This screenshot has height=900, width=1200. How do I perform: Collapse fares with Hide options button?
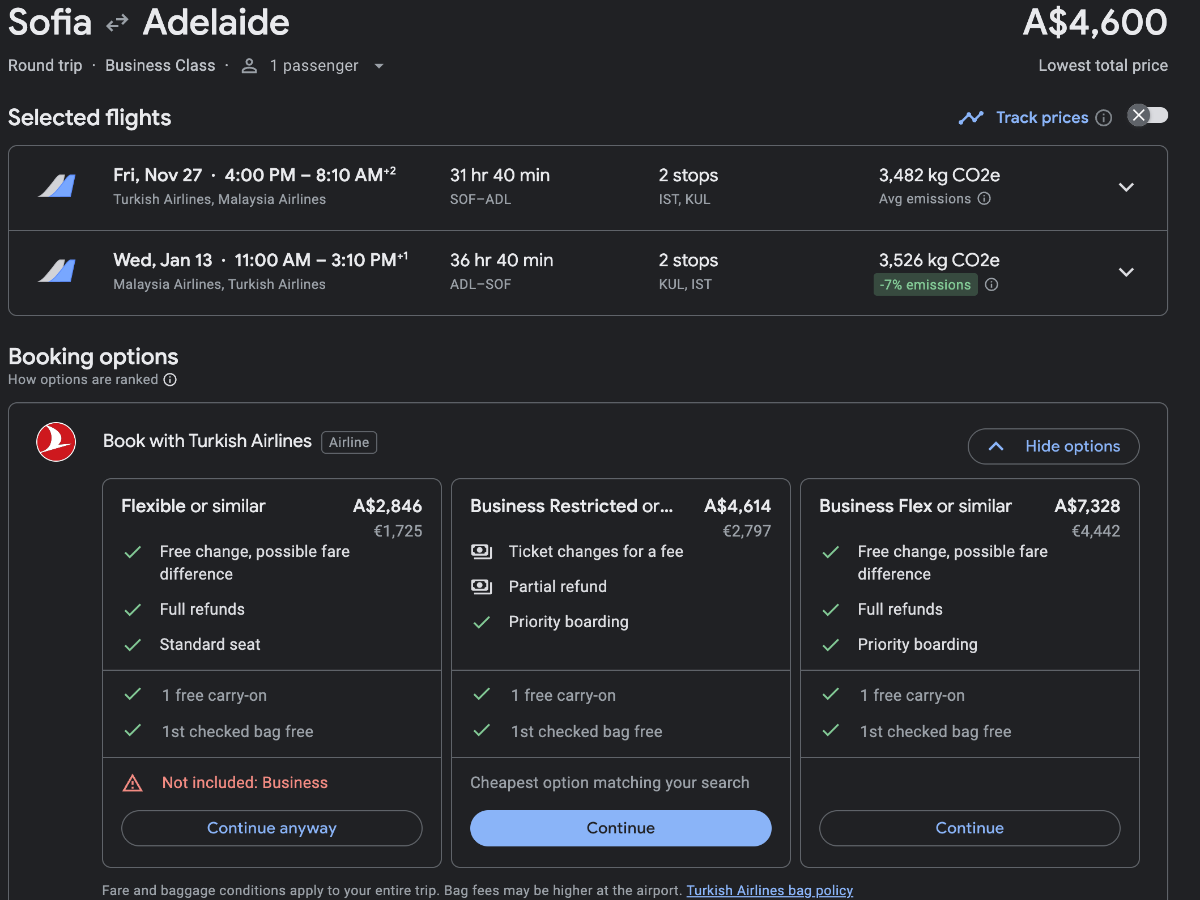pos(1053,447)
